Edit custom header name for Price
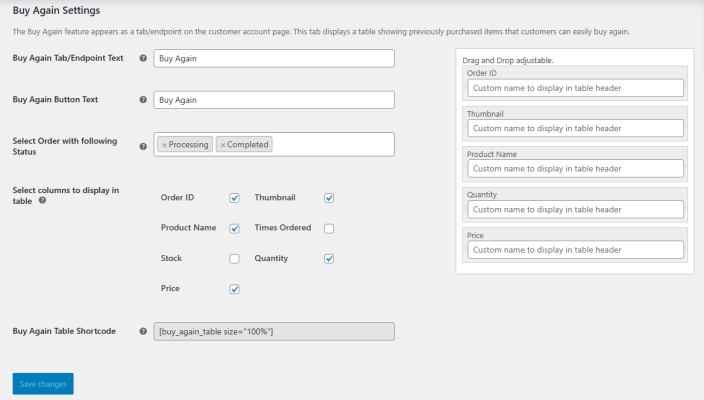 pyautogui.click(x=575, y=250)
